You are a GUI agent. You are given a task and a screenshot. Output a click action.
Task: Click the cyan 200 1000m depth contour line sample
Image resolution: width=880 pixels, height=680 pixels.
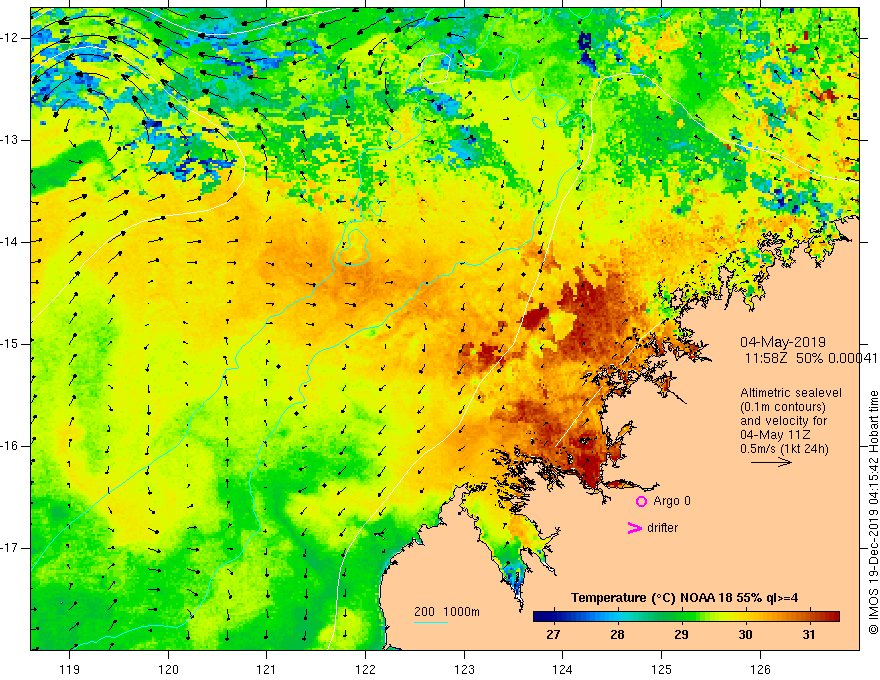pos(430,622)
